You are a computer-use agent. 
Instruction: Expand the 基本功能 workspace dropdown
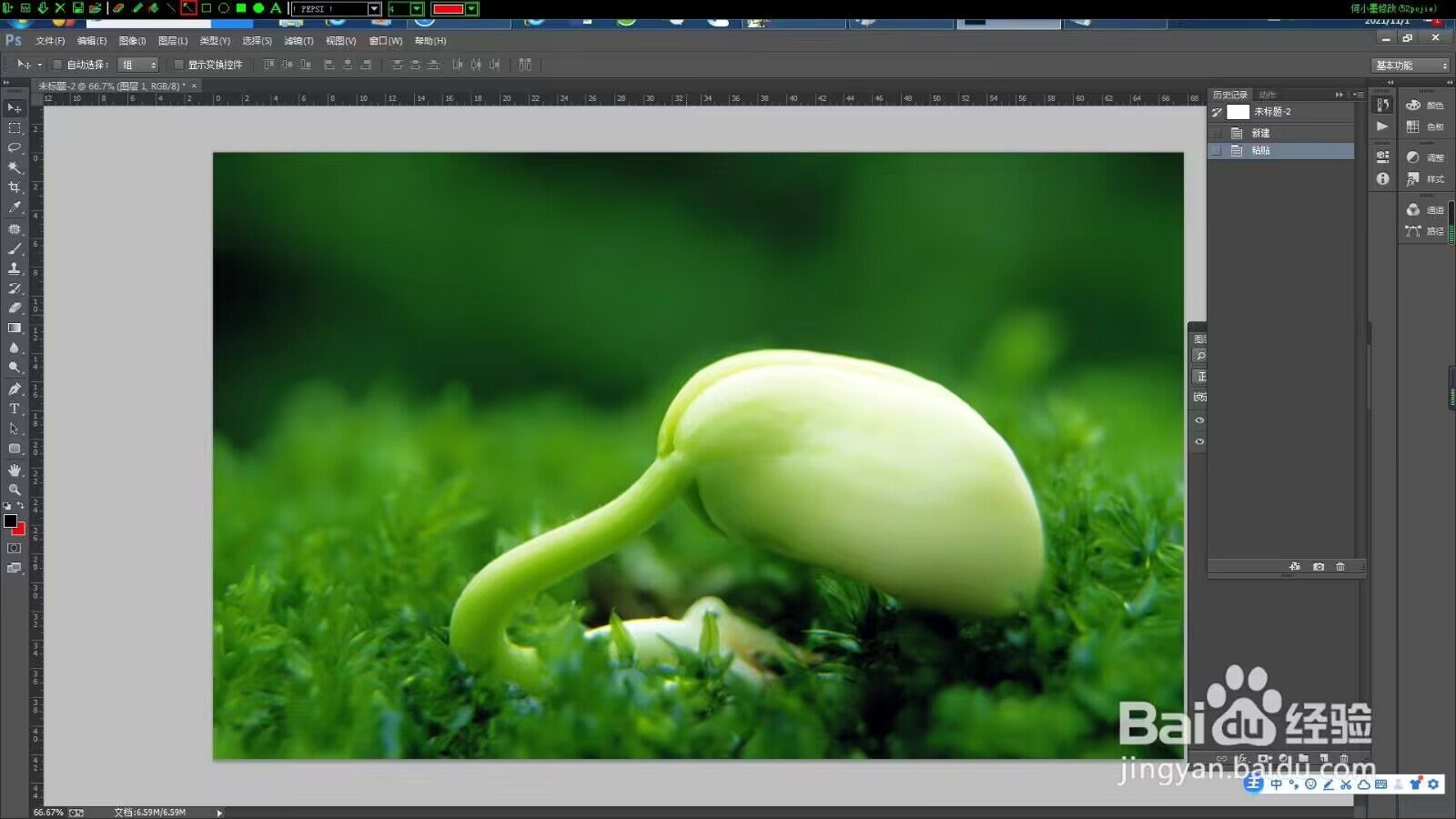[1410, 66]
